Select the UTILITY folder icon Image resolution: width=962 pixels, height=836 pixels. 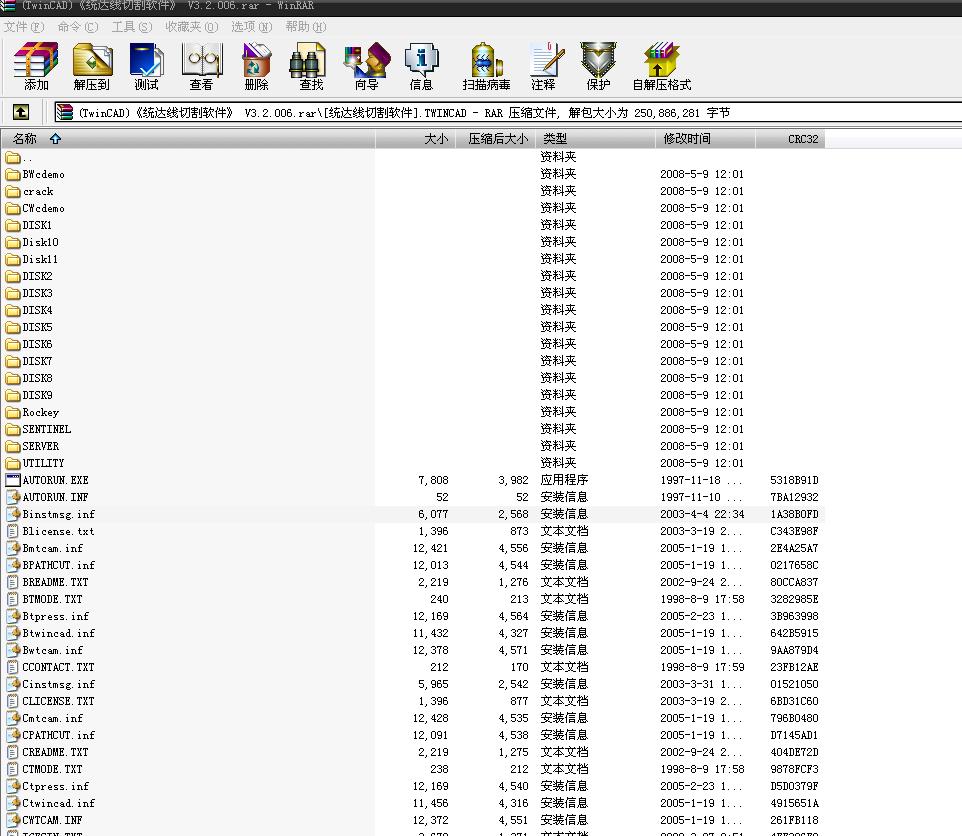pyautogui.click(x=13, y=463)
